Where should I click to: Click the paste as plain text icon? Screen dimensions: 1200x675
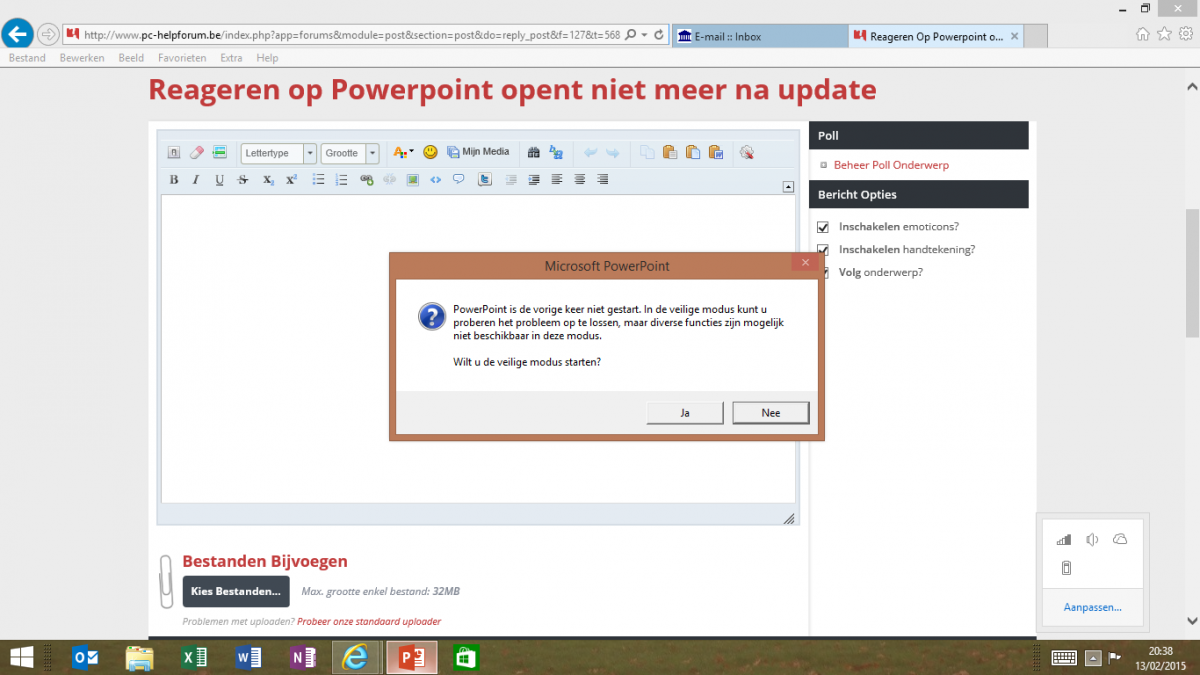[x=693, y=153]
